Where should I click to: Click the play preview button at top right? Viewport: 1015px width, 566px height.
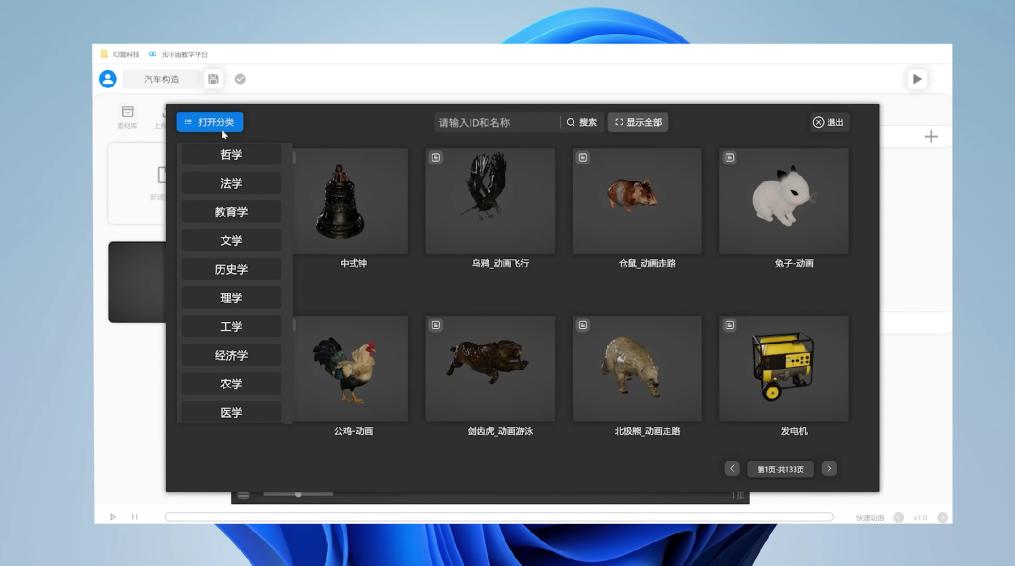917,79
